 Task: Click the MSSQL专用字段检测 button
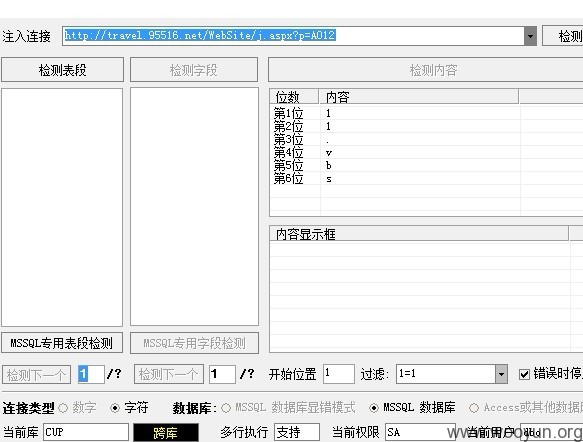click(x=194, y=343)
